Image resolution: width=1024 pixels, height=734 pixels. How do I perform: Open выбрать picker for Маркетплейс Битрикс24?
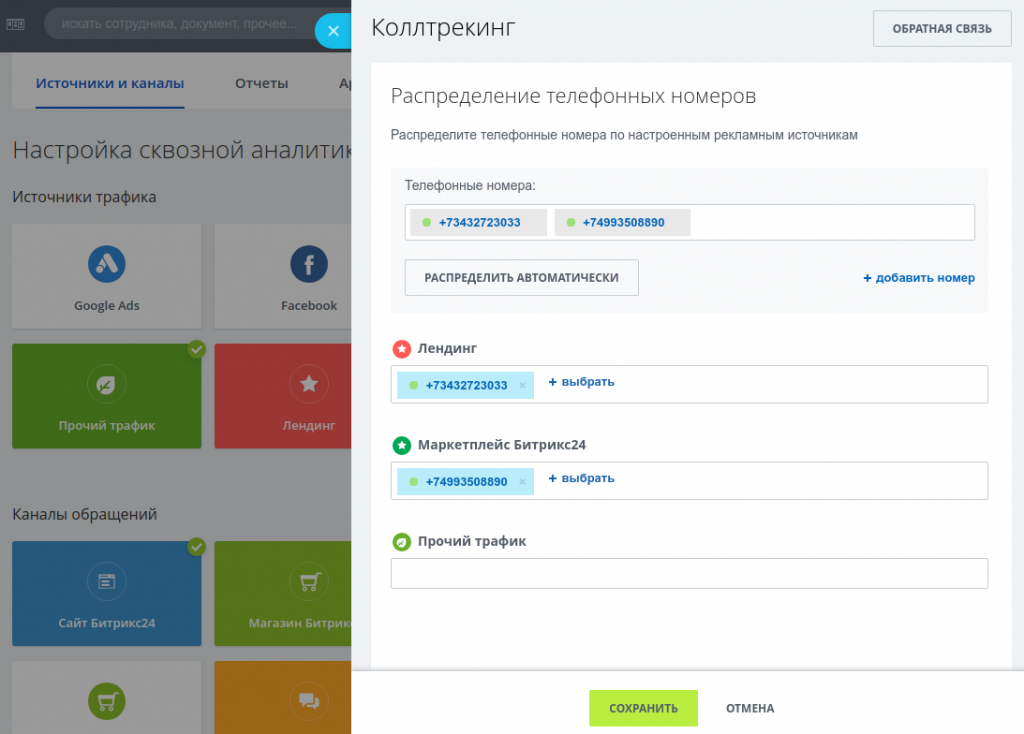click(x=581, y=478)
